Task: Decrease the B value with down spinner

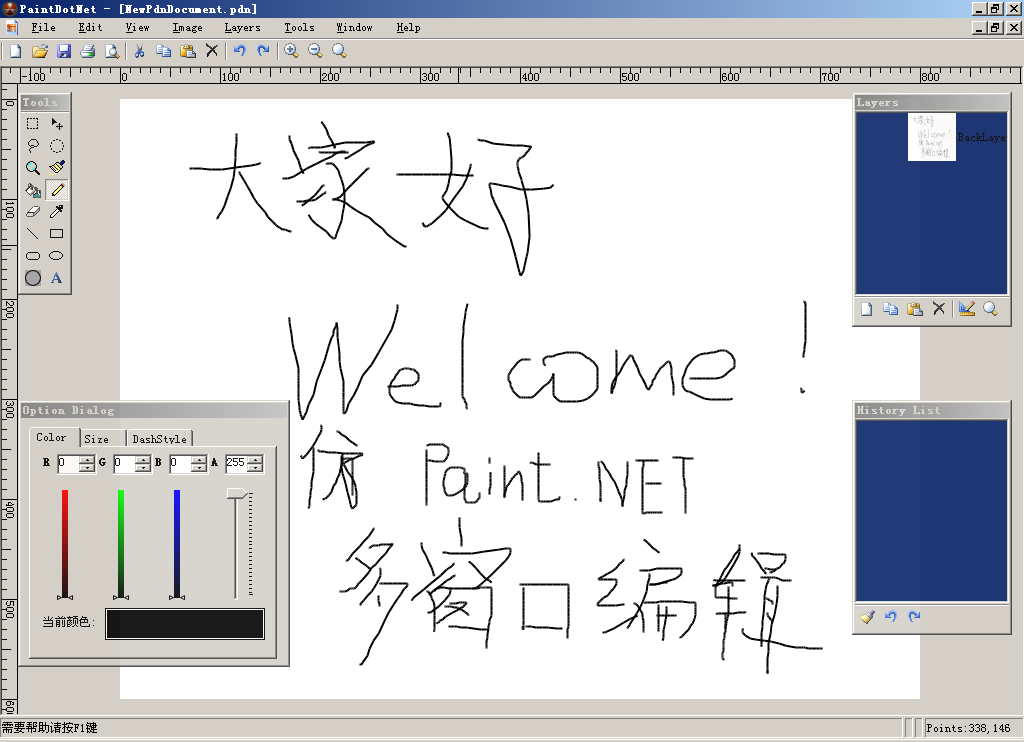Action: coord(199,468)
